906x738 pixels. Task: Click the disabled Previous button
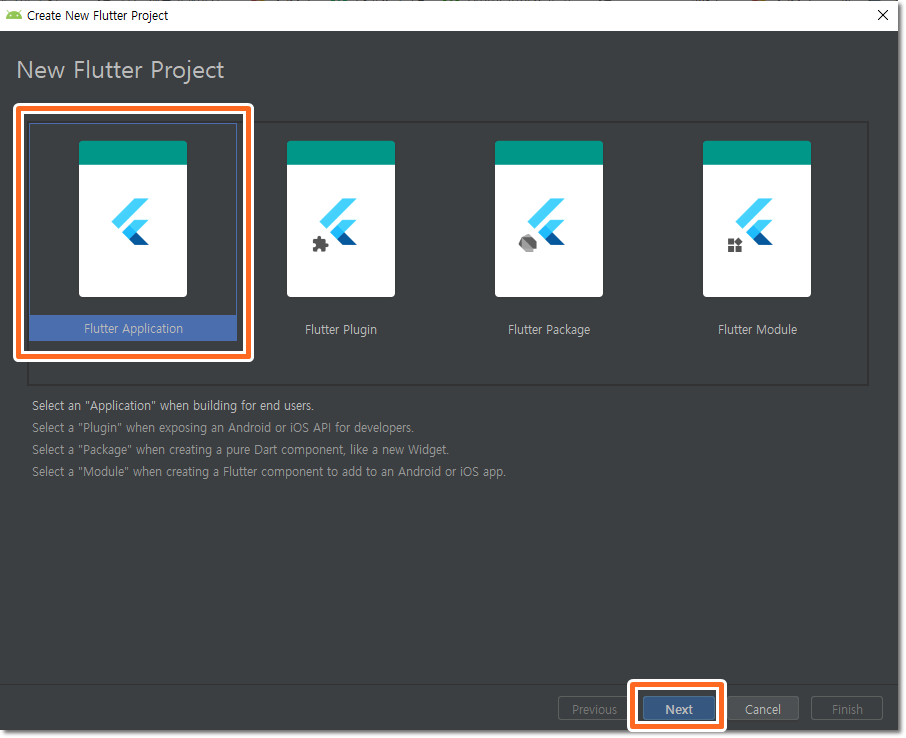(594, 709)
